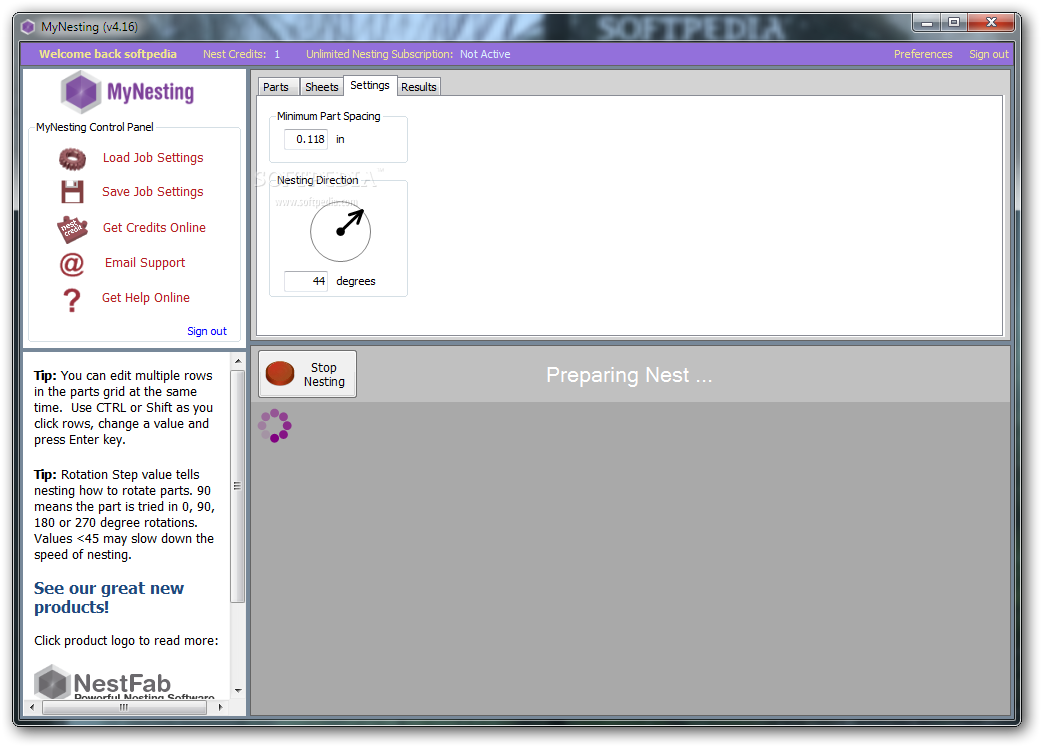Click the "Welcome back softpedia" text

[x=108, y=54]
